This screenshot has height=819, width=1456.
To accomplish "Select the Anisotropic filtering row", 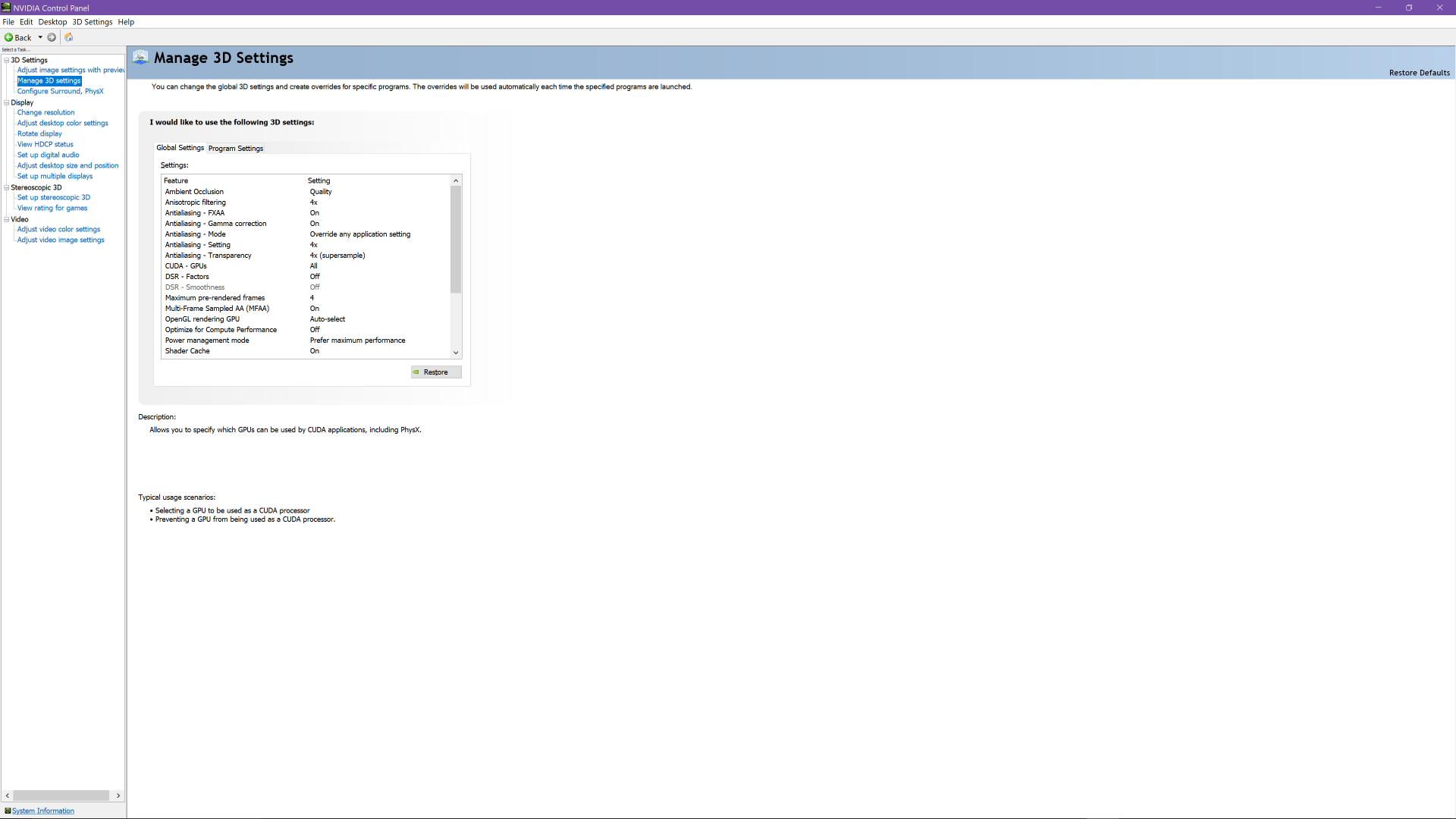I will [306, 202].
